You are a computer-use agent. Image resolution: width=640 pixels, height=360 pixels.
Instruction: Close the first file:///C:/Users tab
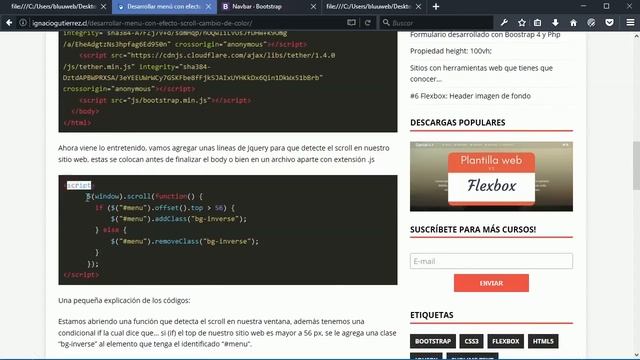tap(103, 7)
